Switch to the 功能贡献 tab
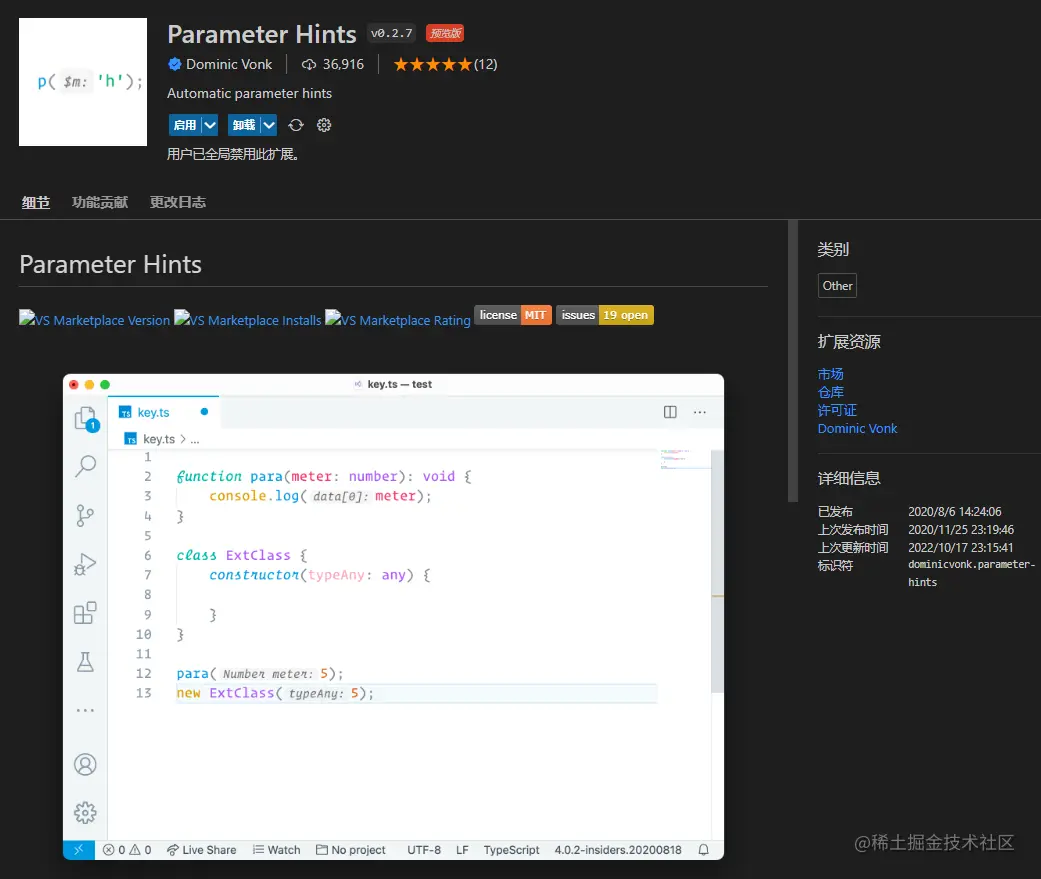Screen dimensions: 1041x879 [100, 202]
